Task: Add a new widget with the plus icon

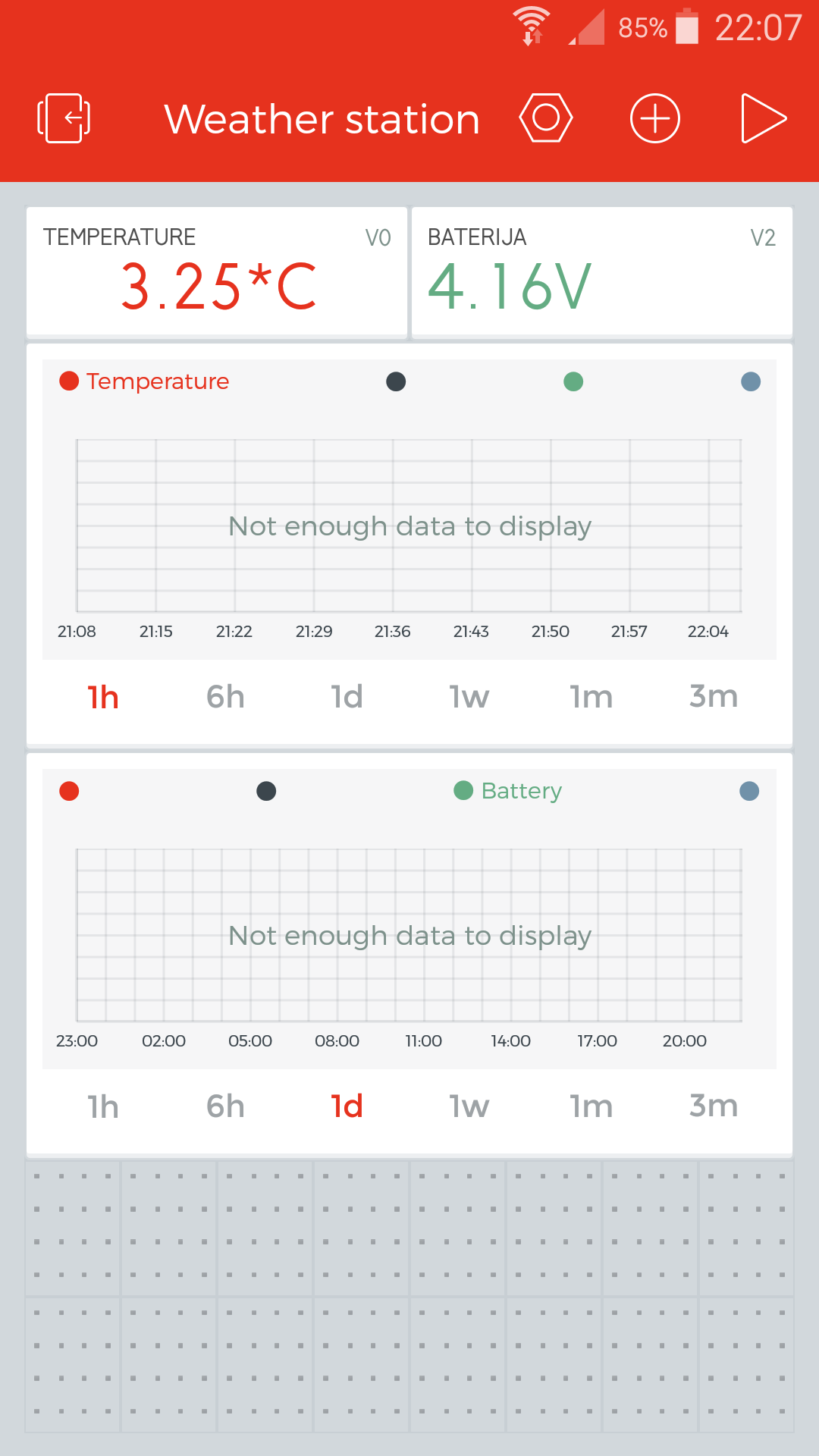Action: pyautogui.click(x=655, y=118)
